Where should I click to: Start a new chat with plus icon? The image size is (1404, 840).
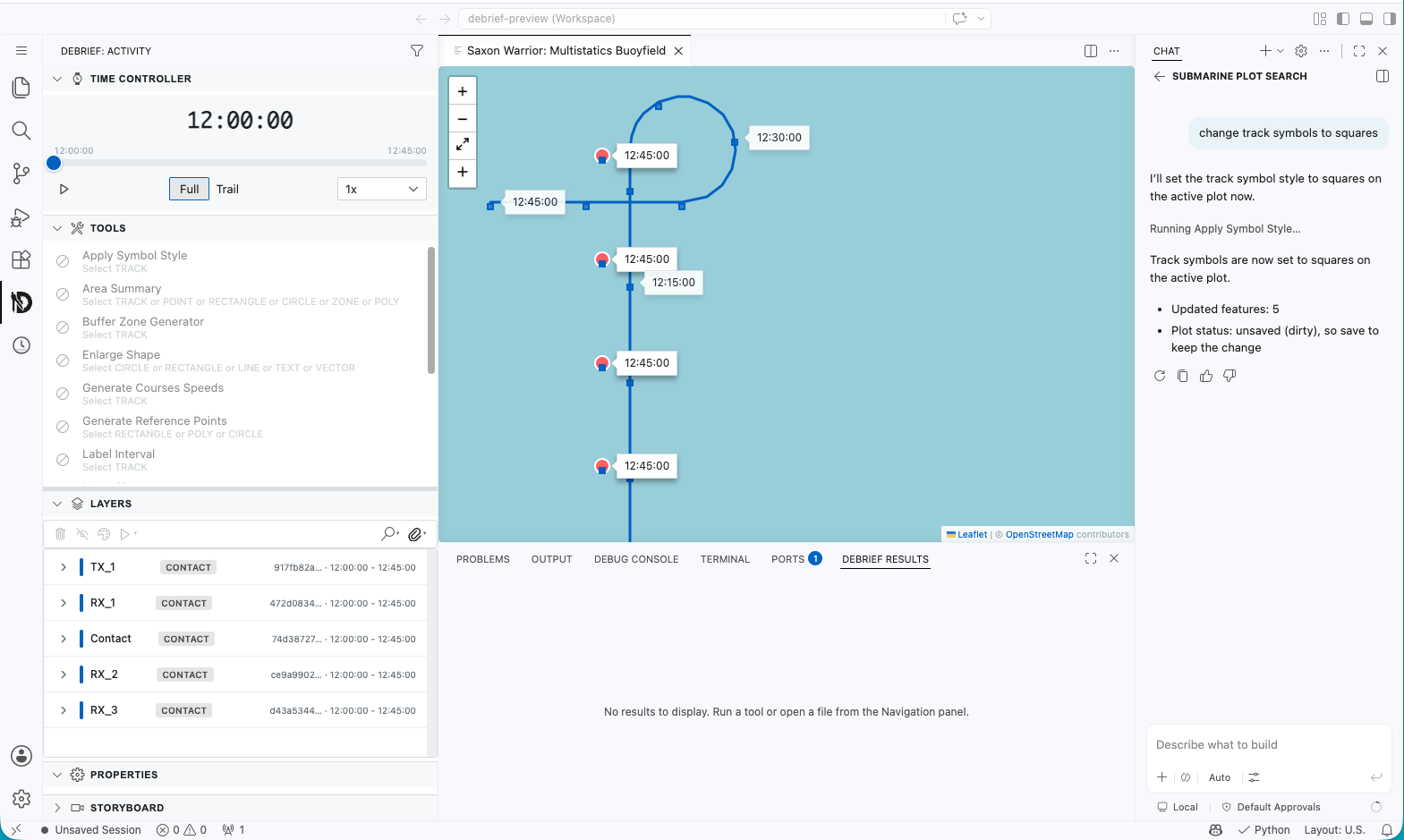pos(1265,51)
